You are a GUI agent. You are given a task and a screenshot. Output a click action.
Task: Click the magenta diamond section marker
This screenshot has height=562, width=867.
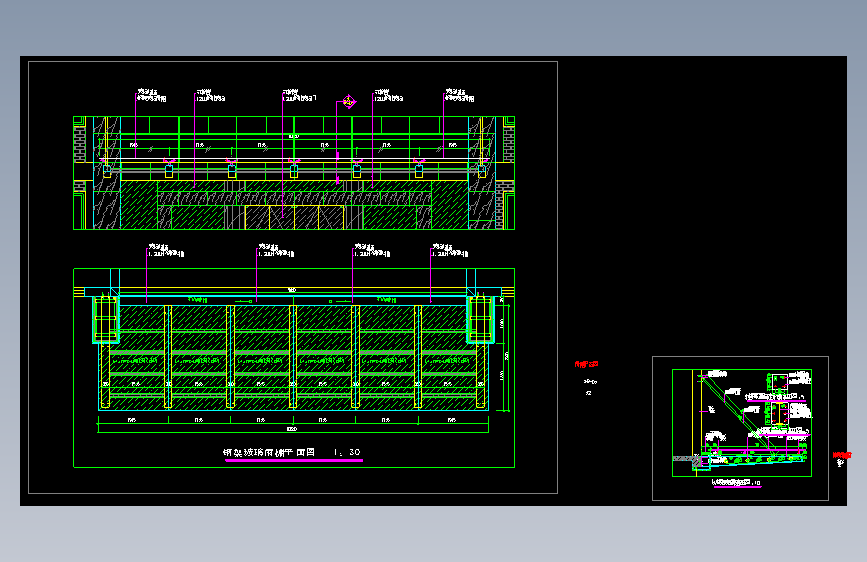pyautogui.click(x=348, y=102)
